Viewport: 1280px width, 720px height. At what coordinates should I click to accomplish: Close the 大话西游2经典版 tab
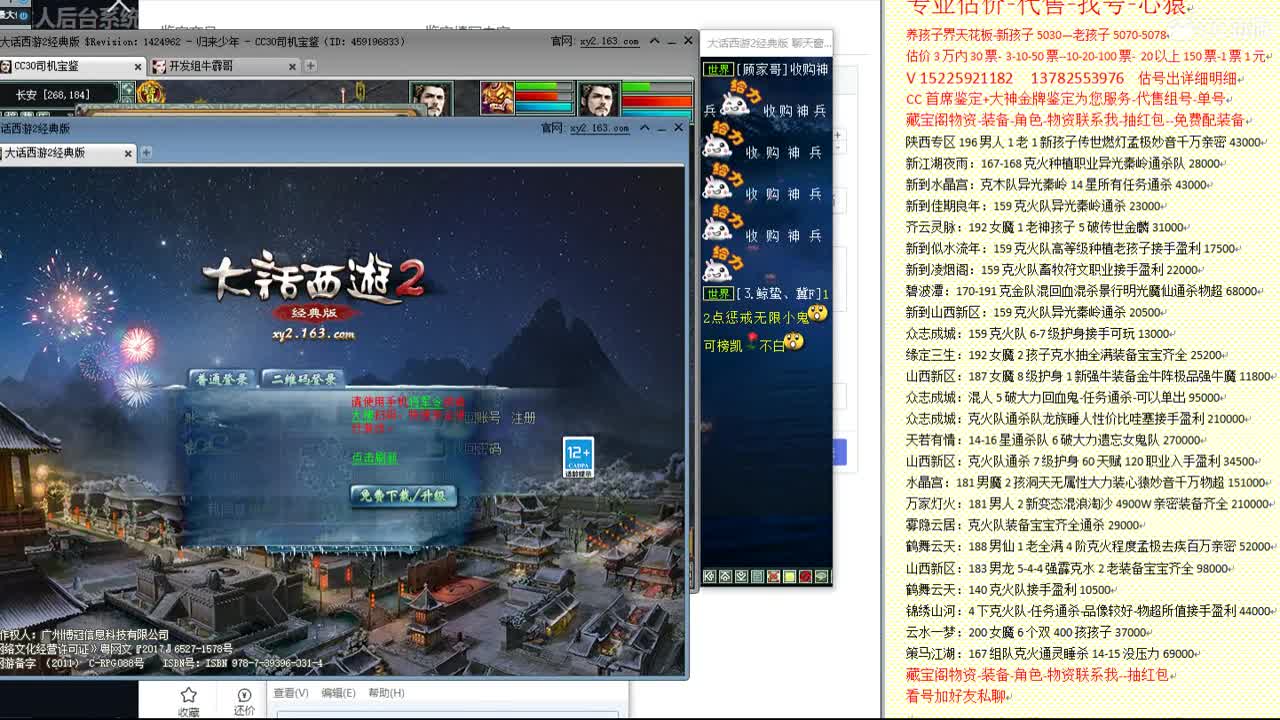128,154
